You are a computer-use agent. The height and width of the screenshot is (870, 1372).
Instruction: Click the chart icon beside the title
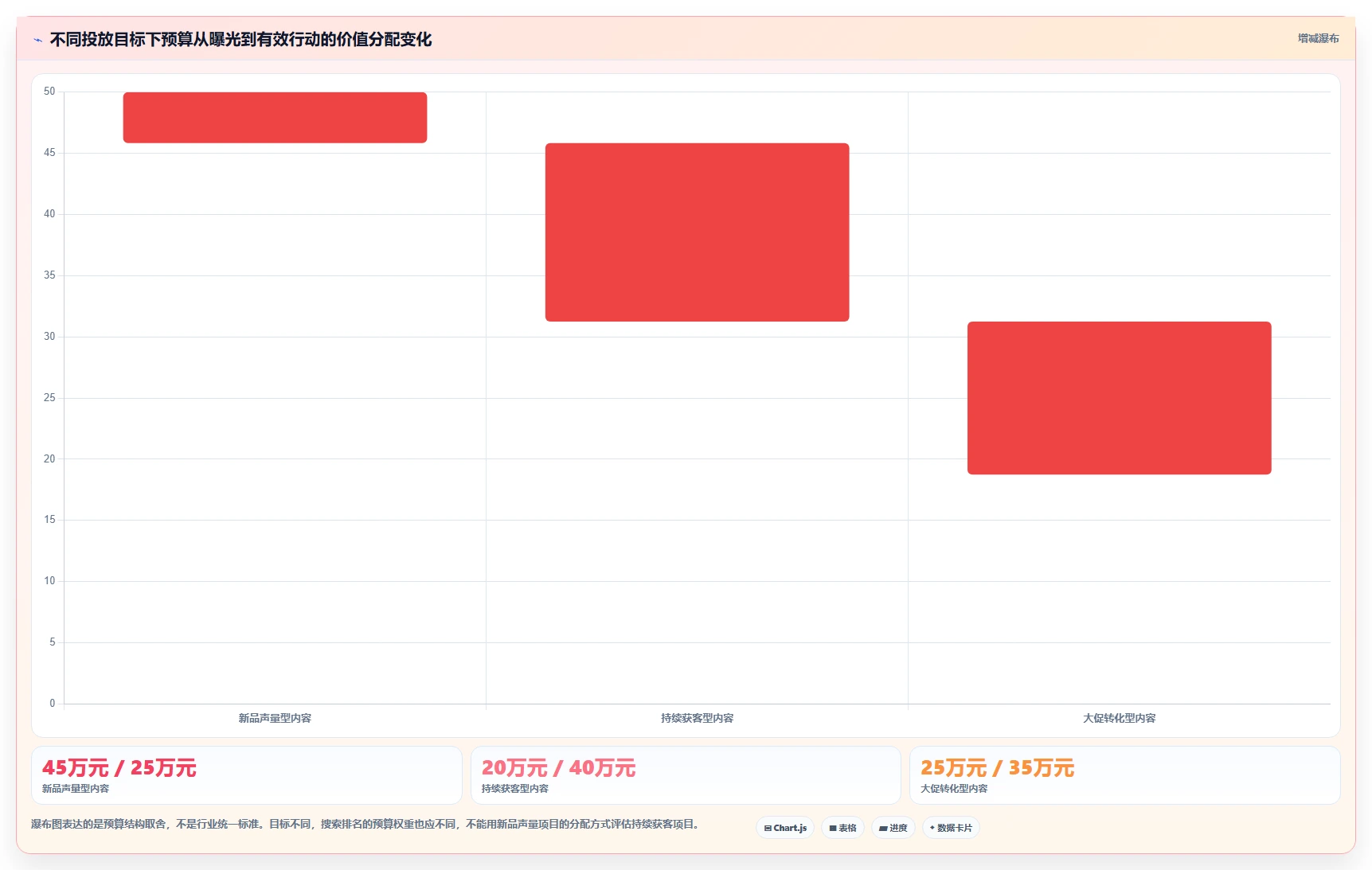[x=37, y=40]
